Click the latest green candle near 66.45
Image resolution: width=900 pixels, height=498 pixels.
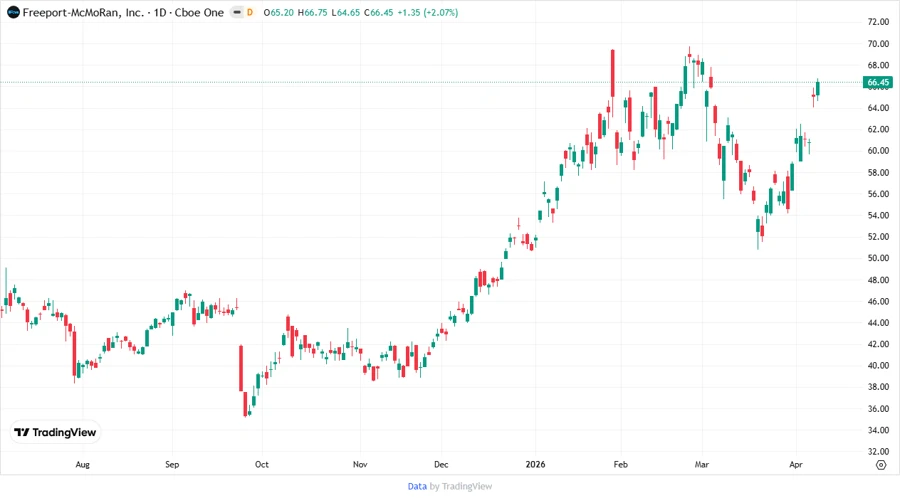click(x=817, y=88)
